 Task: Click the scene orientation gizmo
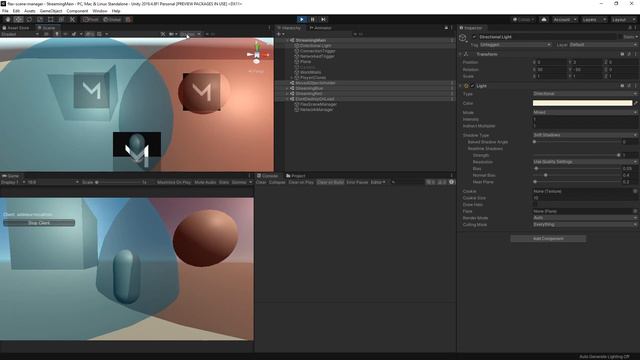click(x=257, y=54)
